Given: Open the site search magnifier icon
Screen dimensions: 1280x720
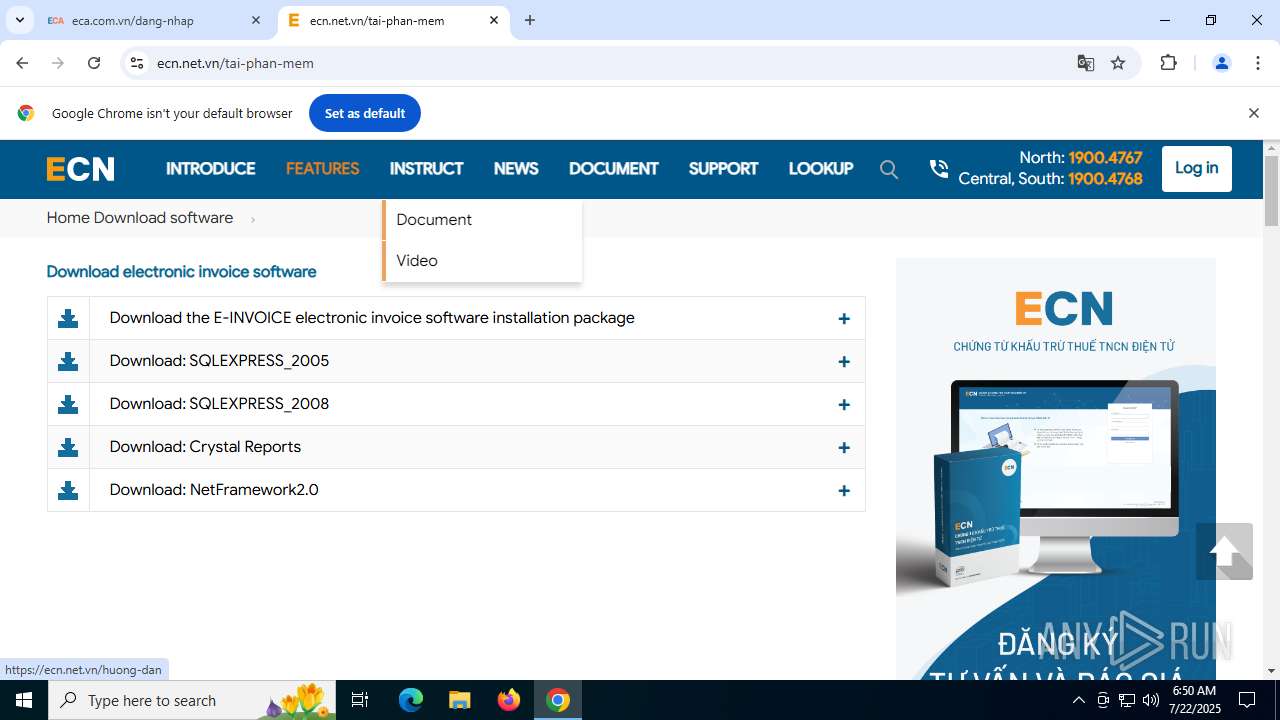Looking at the screenshot, I should tap(889, 169).
